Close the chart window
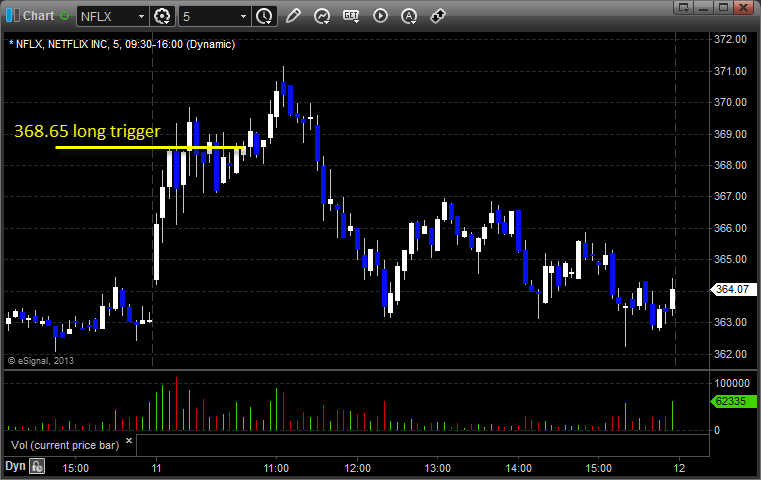761x480 pixels. click(743, 7)
